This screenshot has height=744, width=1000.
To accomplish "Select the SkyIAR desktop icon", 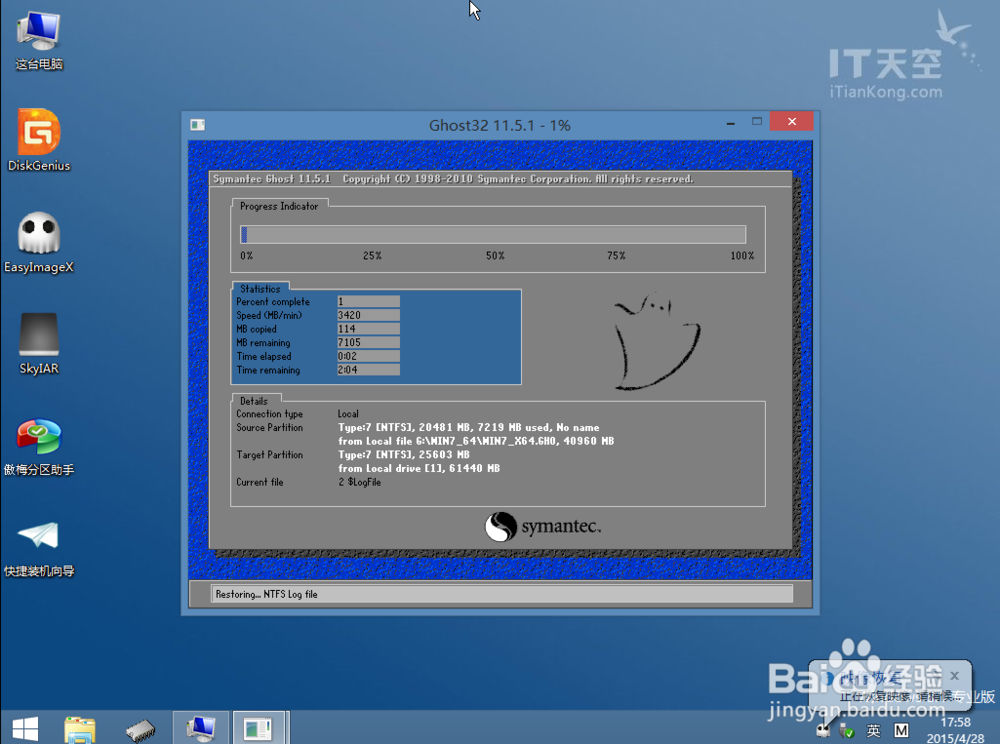I will pyautogui.click(x=39, y=343).
